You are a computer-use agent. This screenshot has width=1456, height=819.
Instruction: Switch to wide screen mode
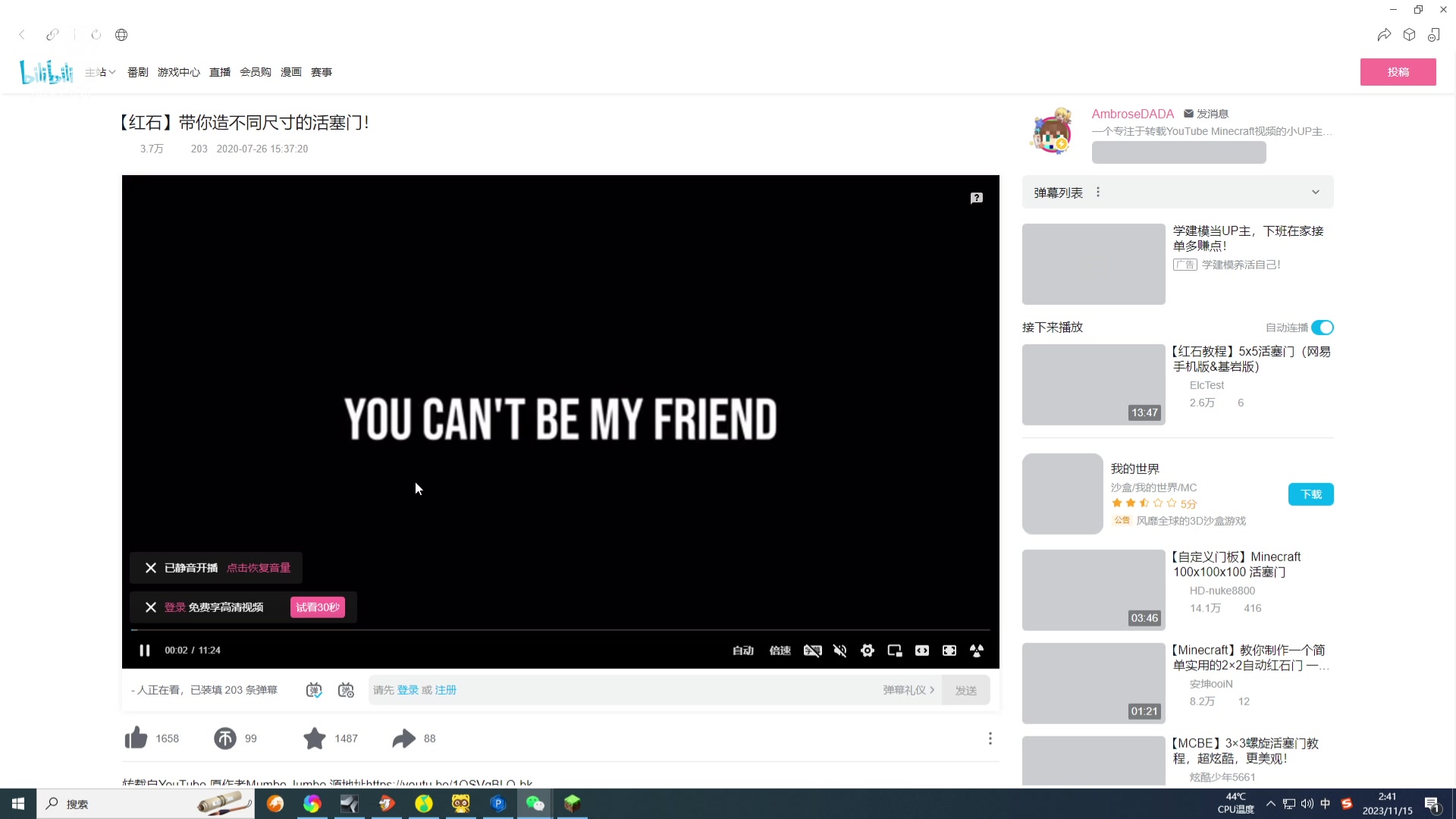coord(921,651)
